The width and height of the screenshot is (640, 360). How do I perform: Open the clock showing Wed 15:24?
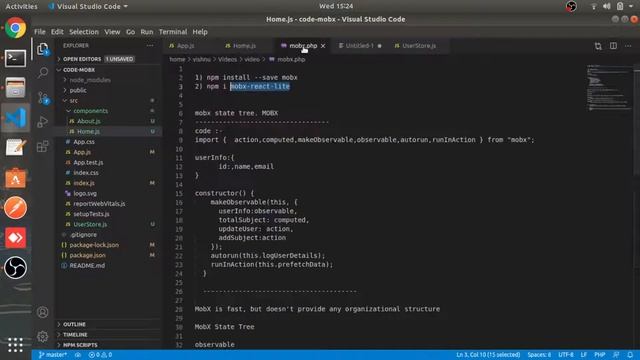click(336, 6)
